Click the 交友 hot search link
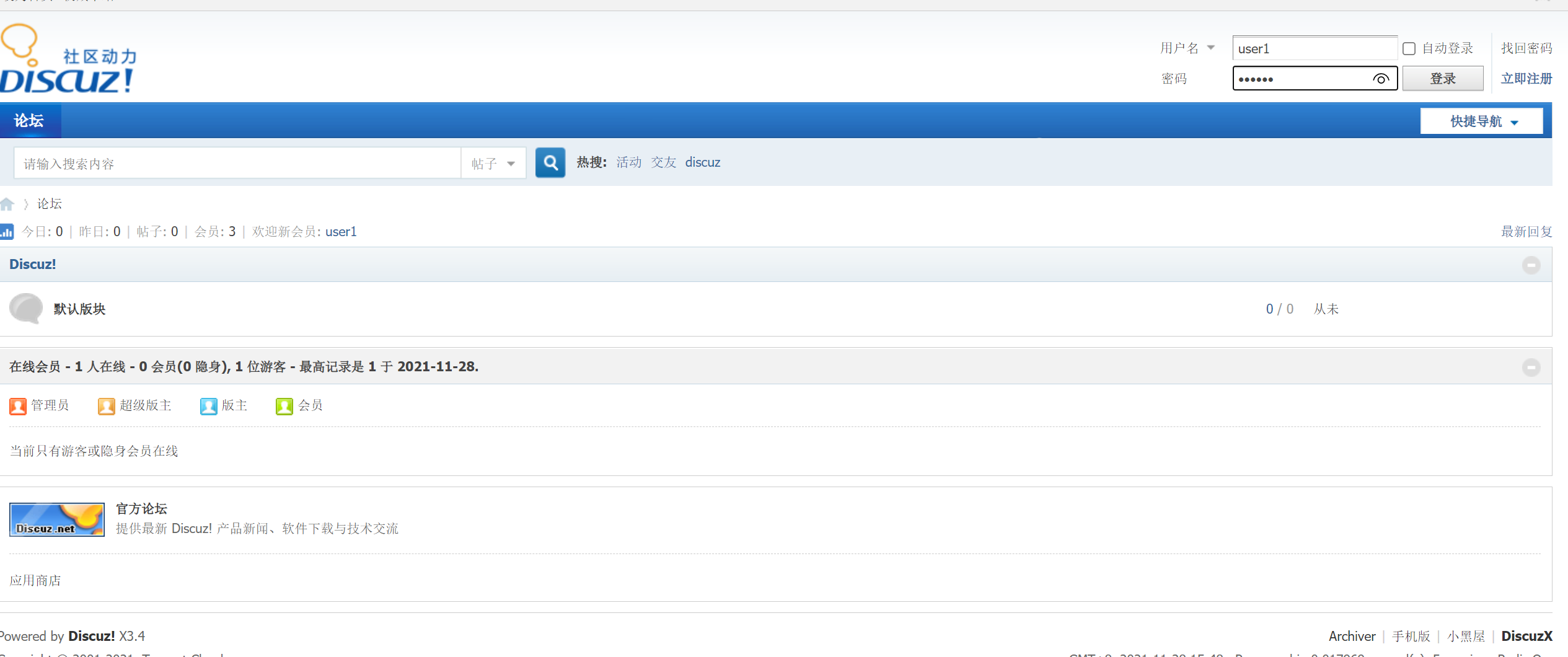This screenshot has height=657, width=1568. point(664,162)
